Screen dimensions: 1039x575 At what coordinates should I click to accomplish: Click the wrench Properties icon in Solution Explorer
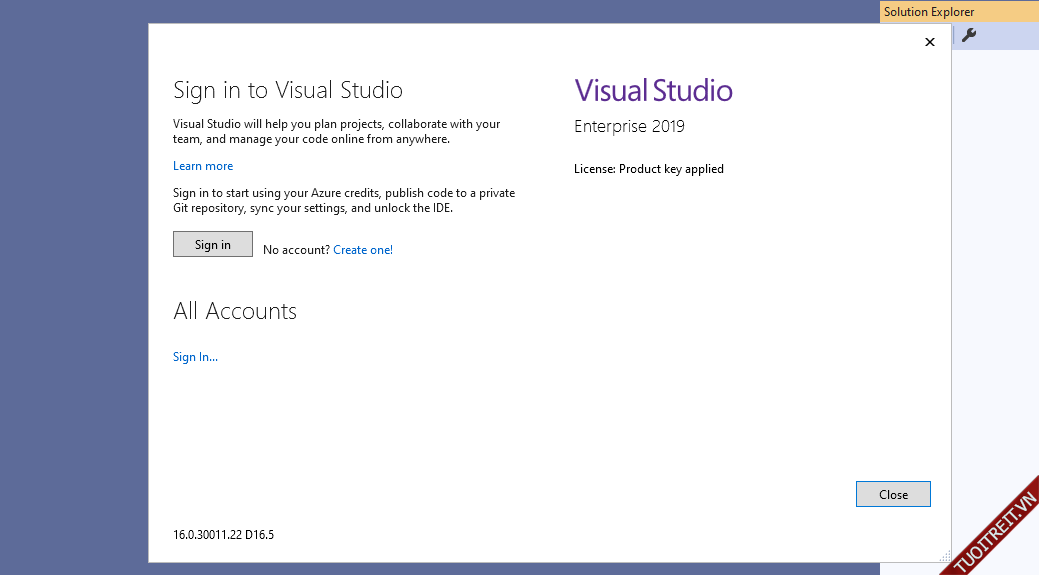968,36
